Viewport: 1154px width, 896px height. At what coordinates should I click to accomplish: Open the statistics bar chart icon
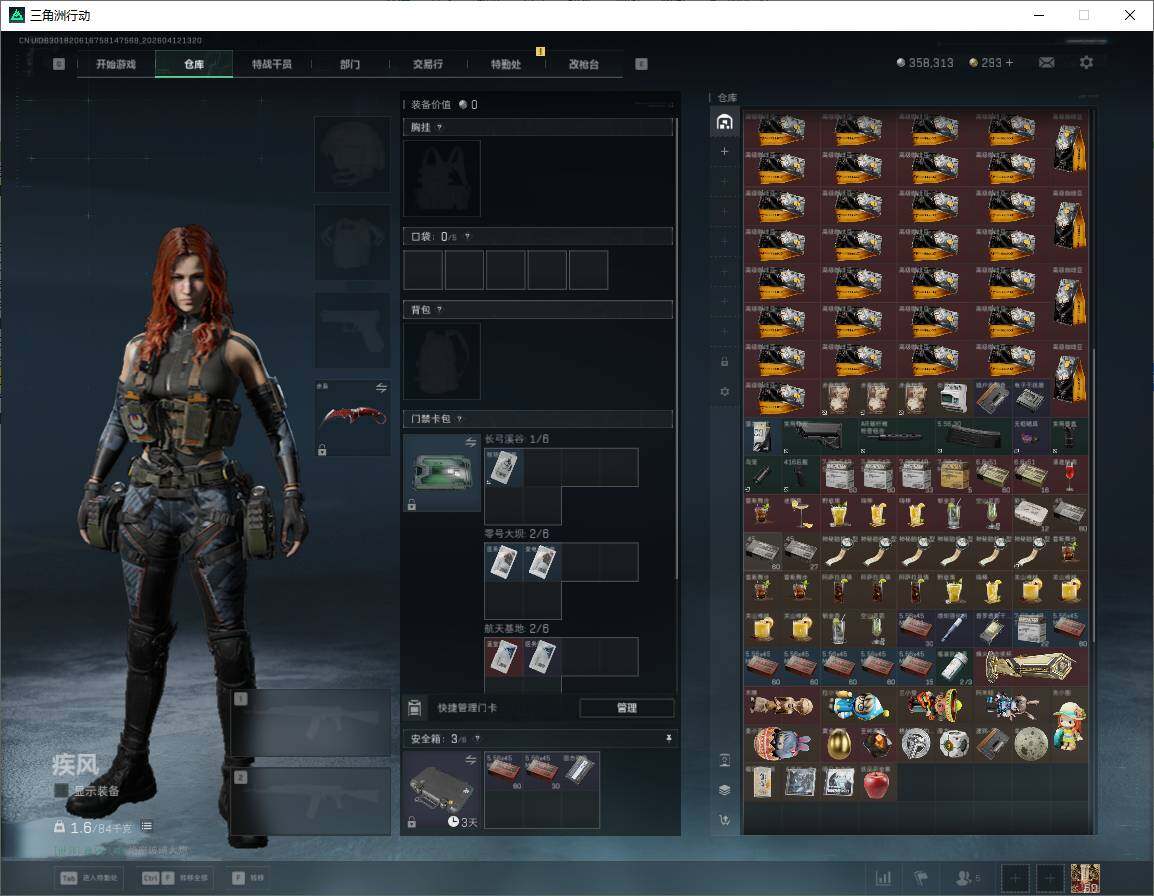(883, 878)
